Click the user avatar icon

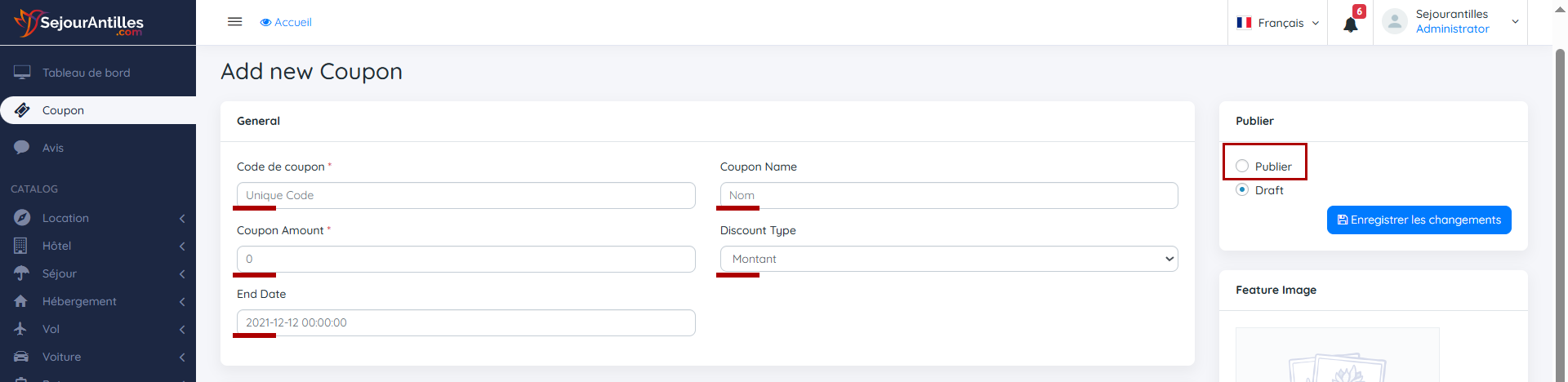(1394, 22)
